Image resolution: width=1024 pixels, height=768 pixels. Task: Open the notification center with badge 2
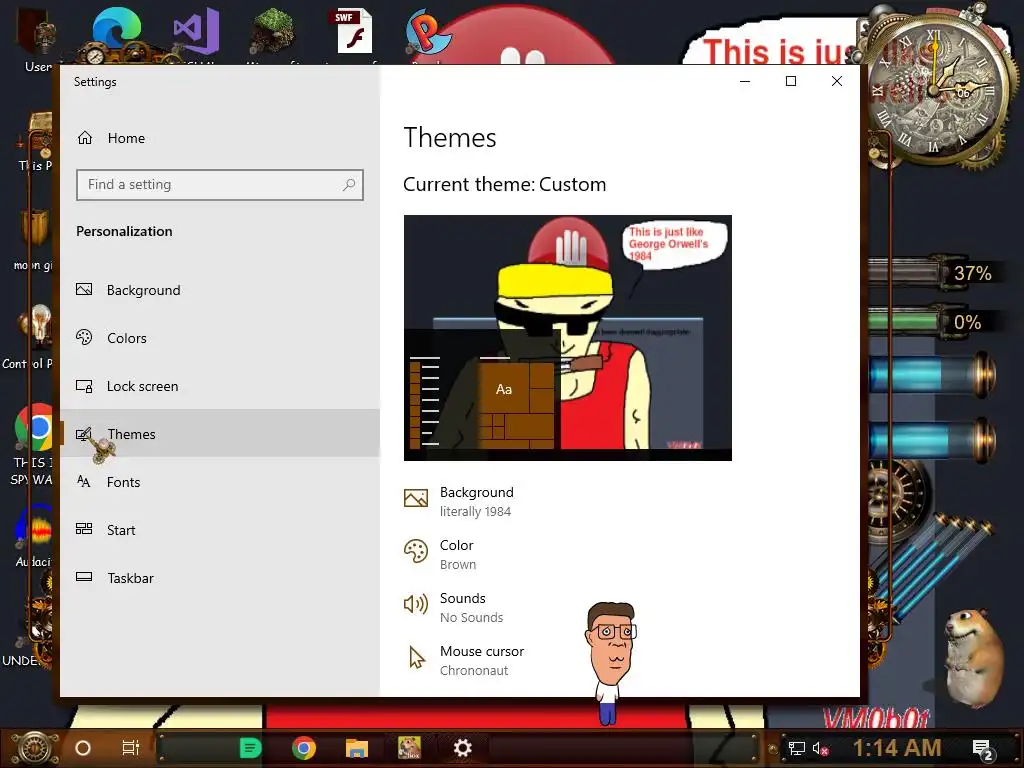coord(983,750)
